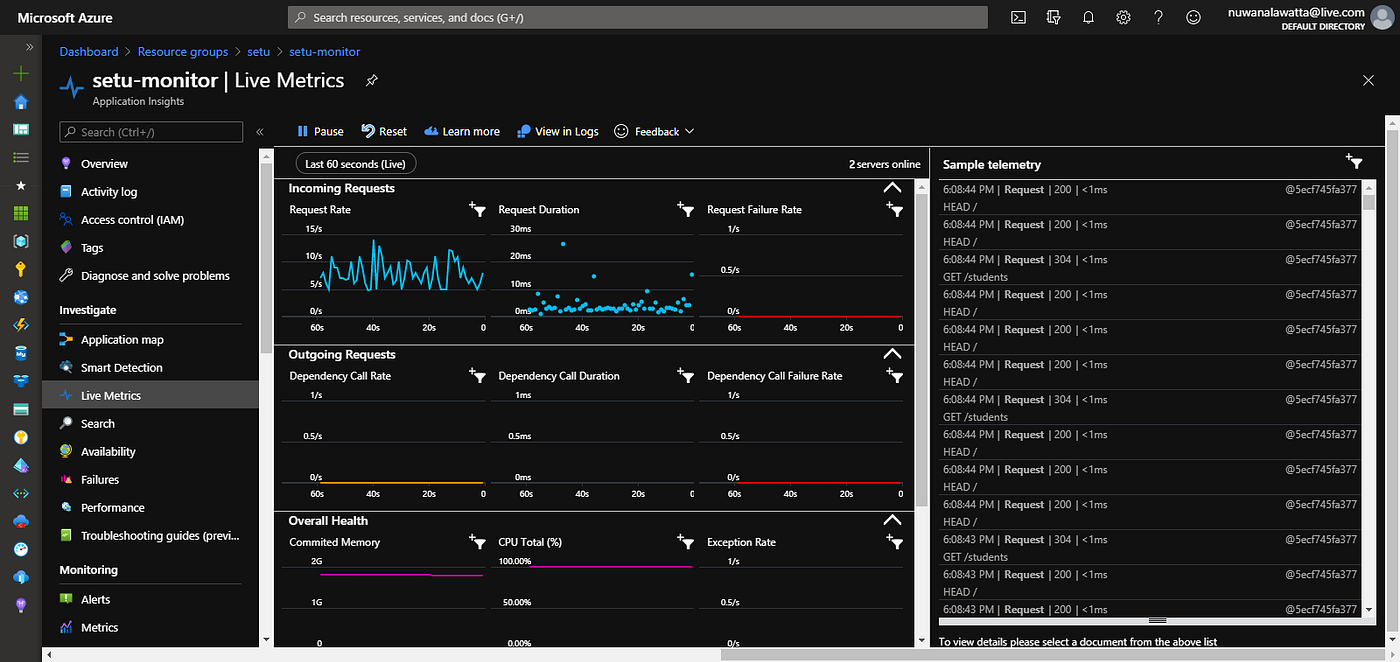This screenshot has height=662, width=1400.
Task: Open Cloud Shell from top bar
Action: coord(1018,17)
